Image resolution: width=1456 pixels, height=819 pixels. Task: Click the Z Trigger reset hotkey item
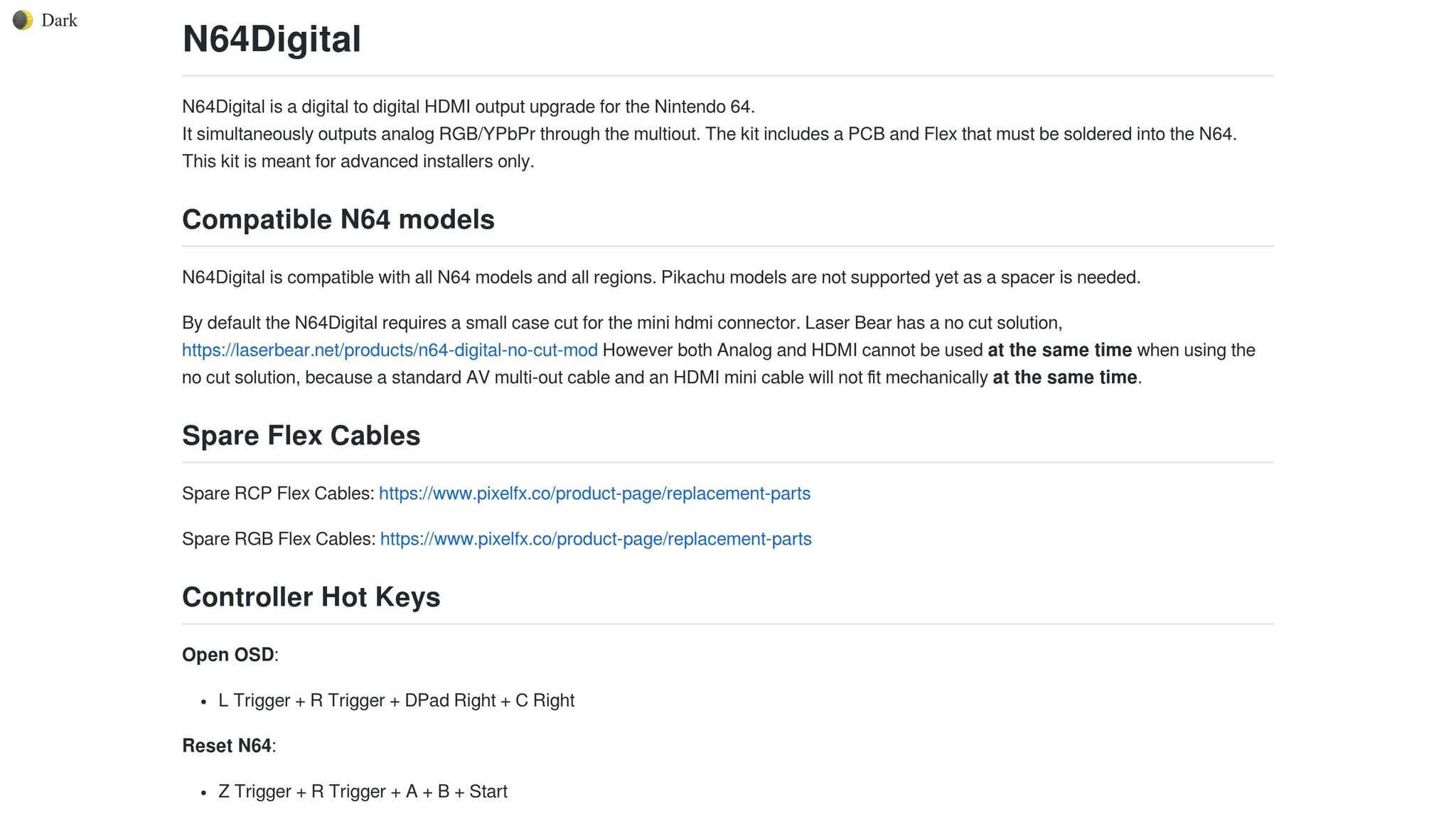click(x=363, y=791)
